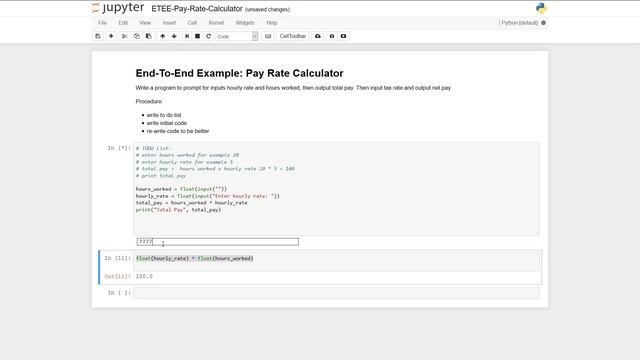Click the 'write to do list' bullet
Screen dimensions: 640x360
coord(164,115)
